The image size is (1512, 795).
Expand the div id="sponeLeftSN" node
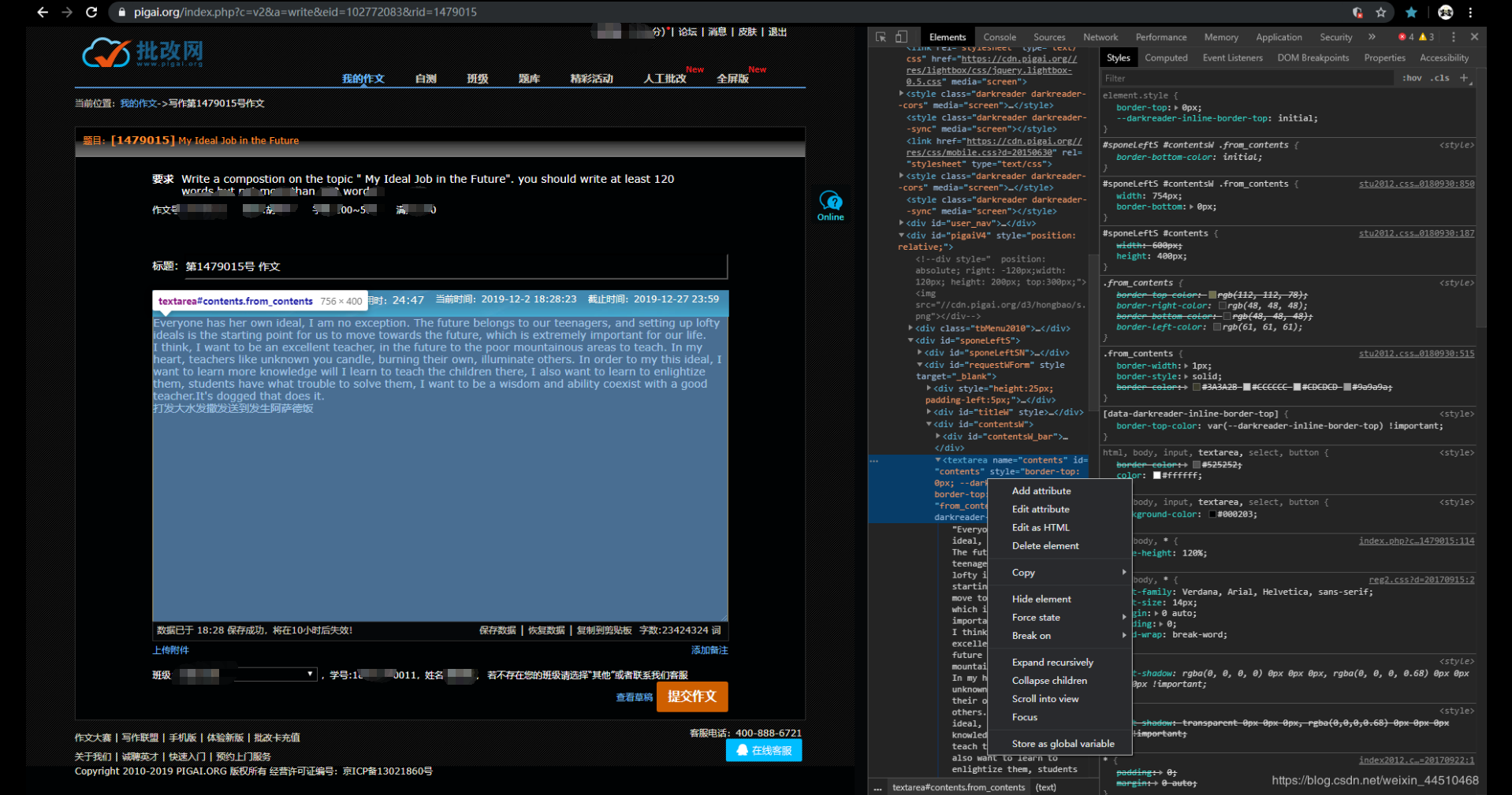(x=920, y=352)
